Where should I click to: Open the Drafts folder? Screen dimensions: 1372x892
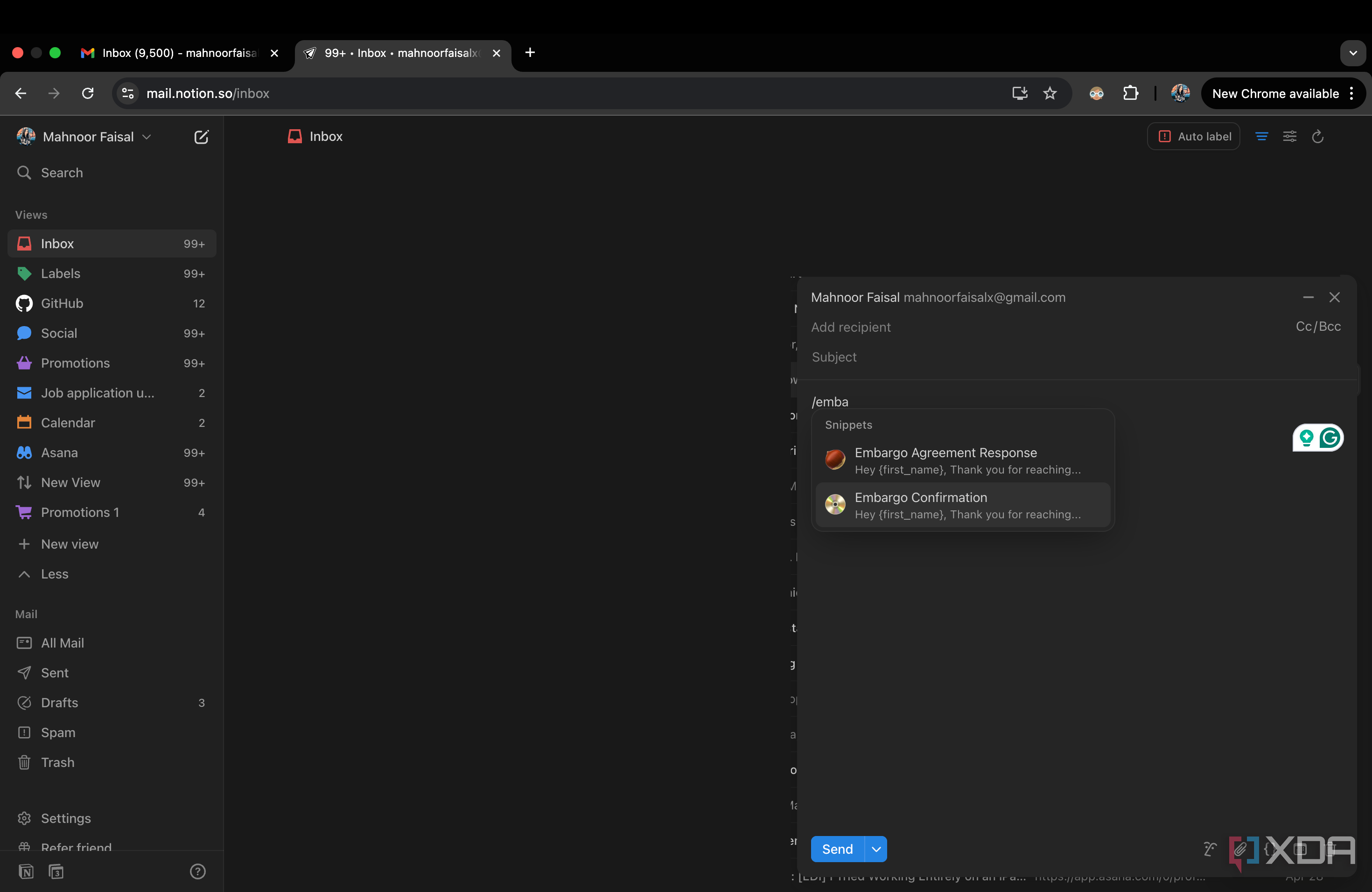111,703
